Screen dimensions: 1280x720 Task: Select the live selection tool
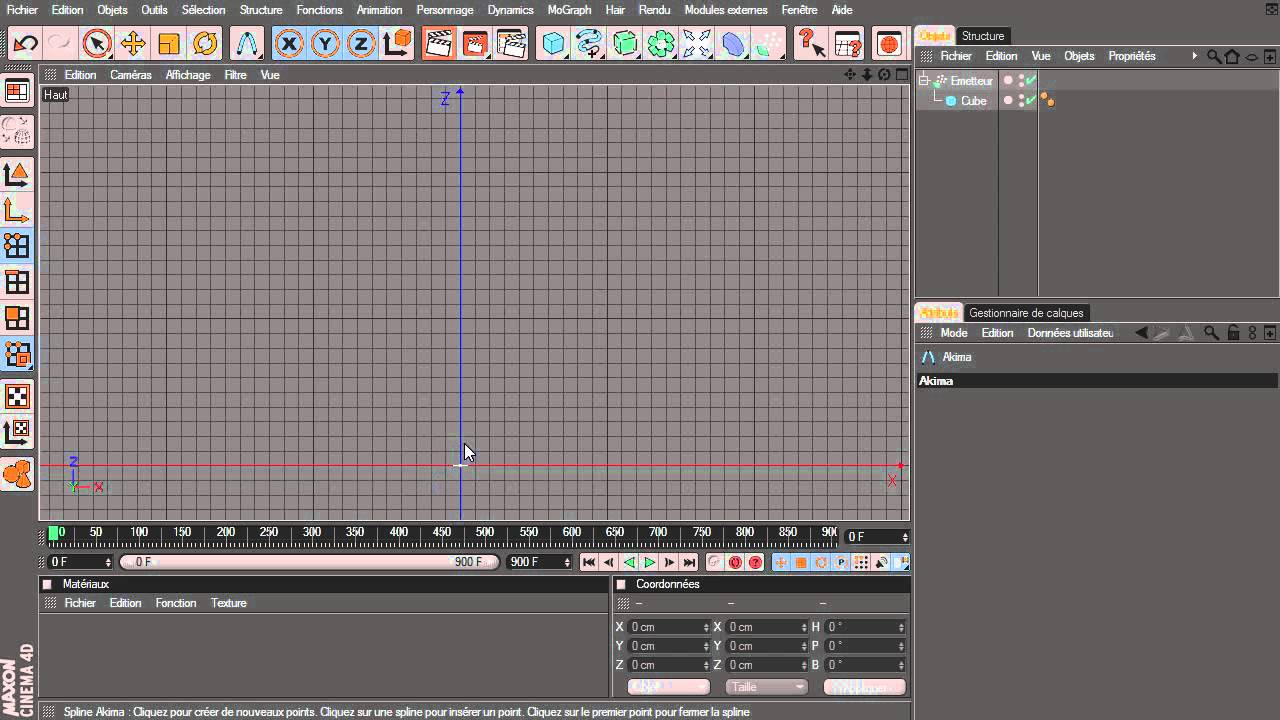pyautogui.click(x=97, y=44)
